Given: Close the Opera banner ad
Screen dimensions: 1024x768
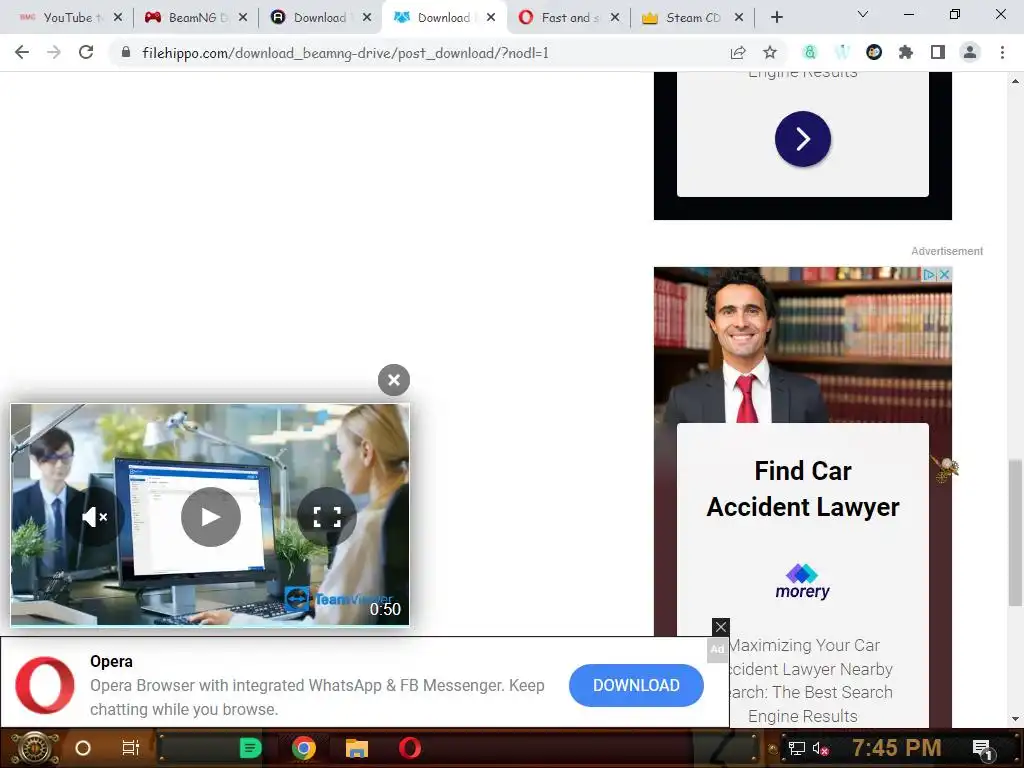Looking at the screenshot, I should click(x=720, y=627).
